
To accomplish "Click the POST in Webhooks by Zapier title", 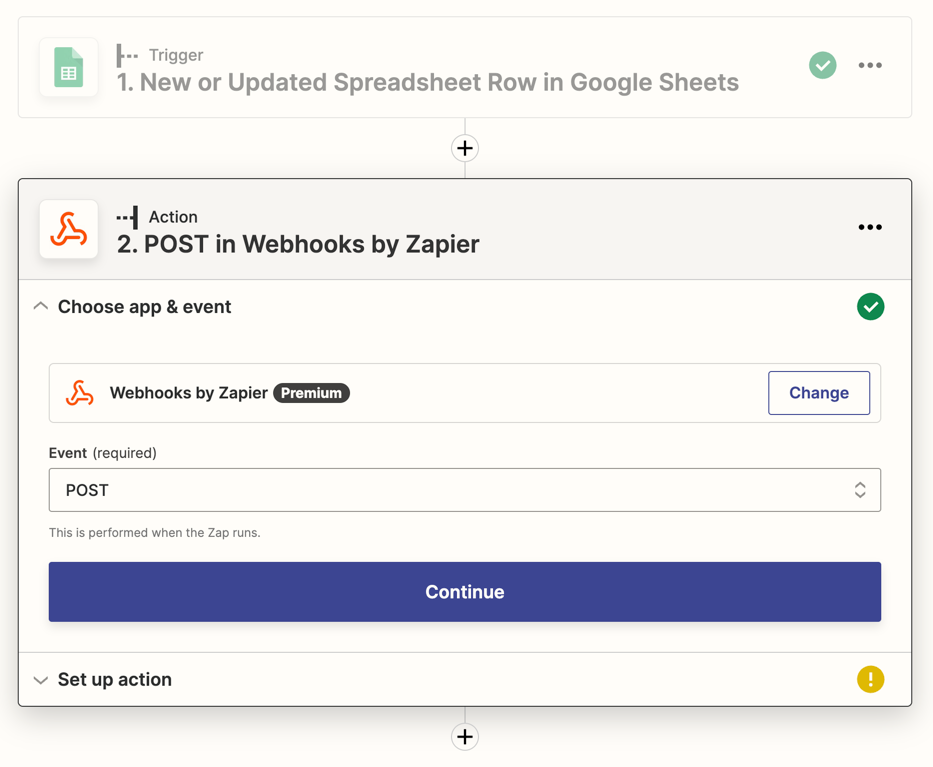I will point(298,245).
